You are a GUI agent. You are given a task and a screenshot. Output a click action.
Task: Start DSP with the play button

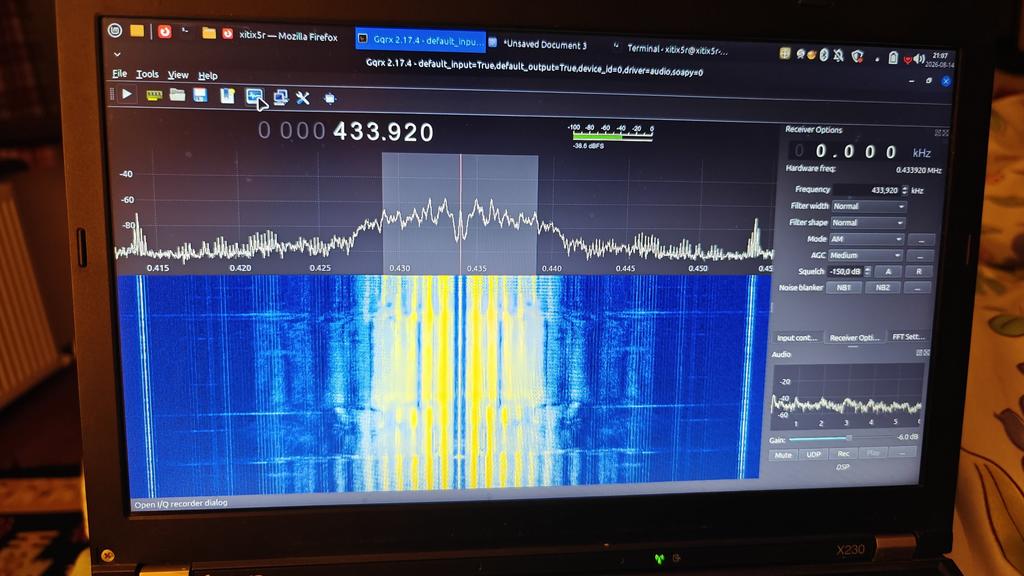click(x=127, y=95)
